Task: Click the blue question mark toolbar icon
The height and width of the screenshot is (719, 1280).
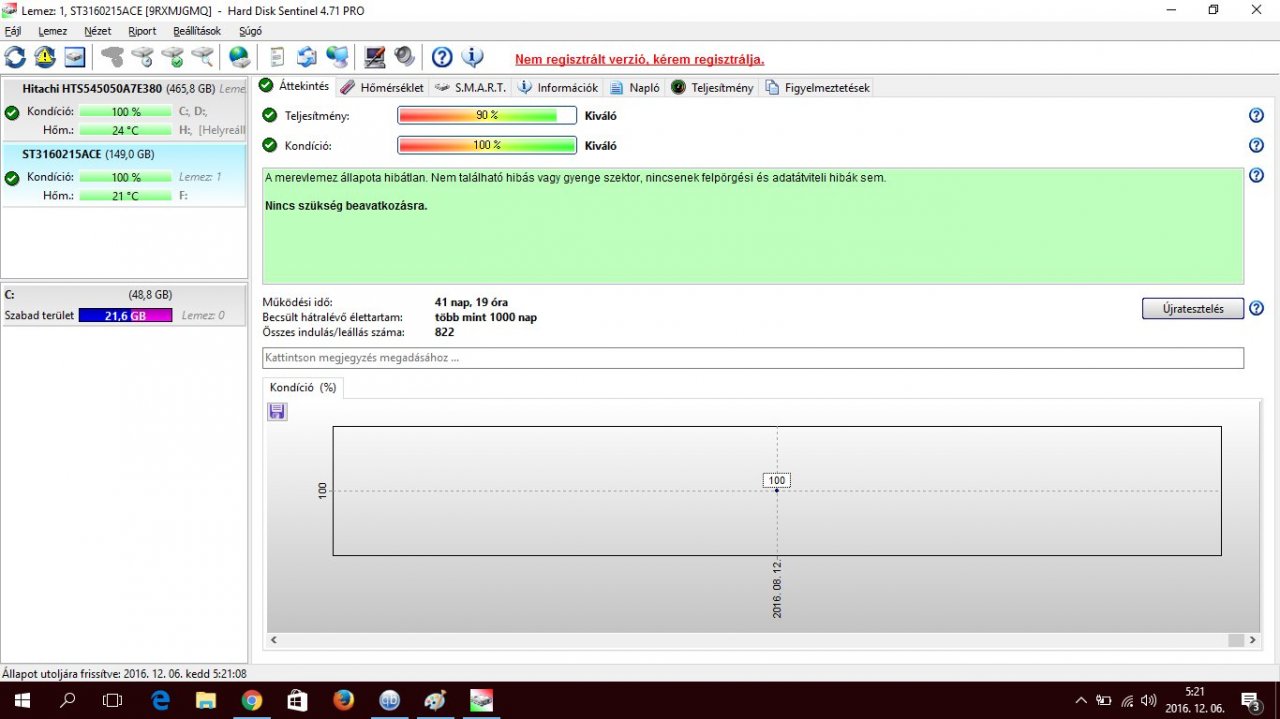Action: pyautogui.click(x=442, y=57)
